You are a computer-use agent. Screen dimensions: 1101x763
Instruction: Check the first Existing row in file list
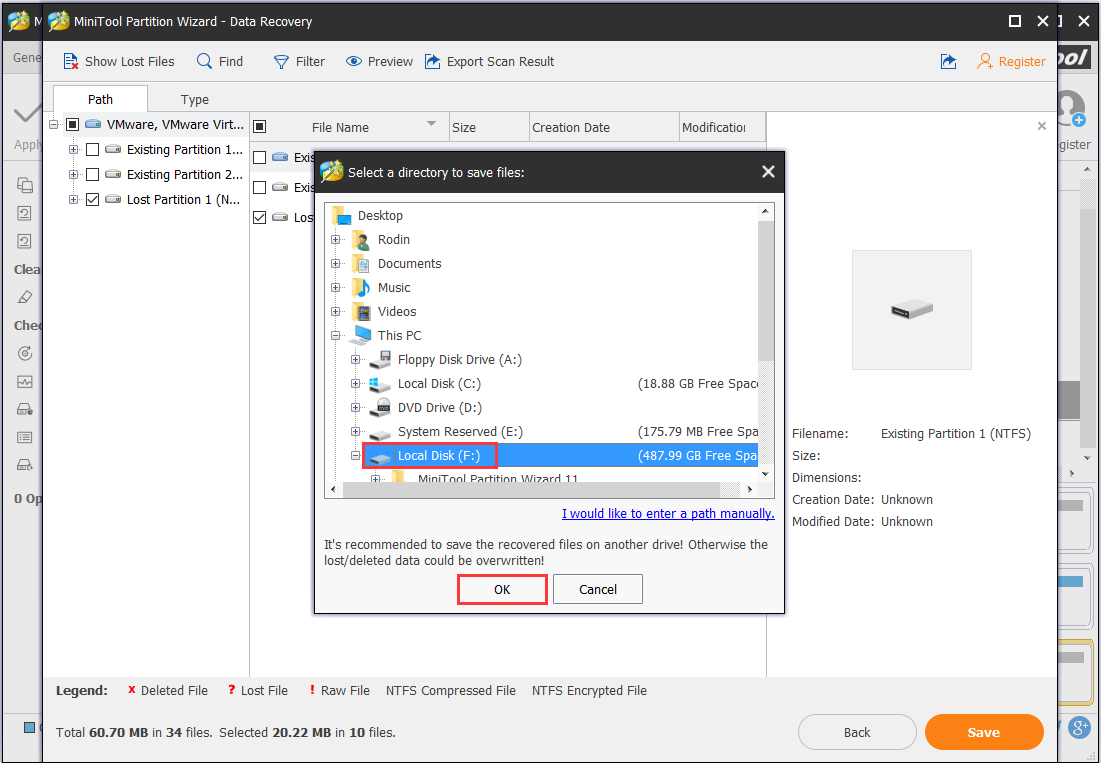point(259,157)
